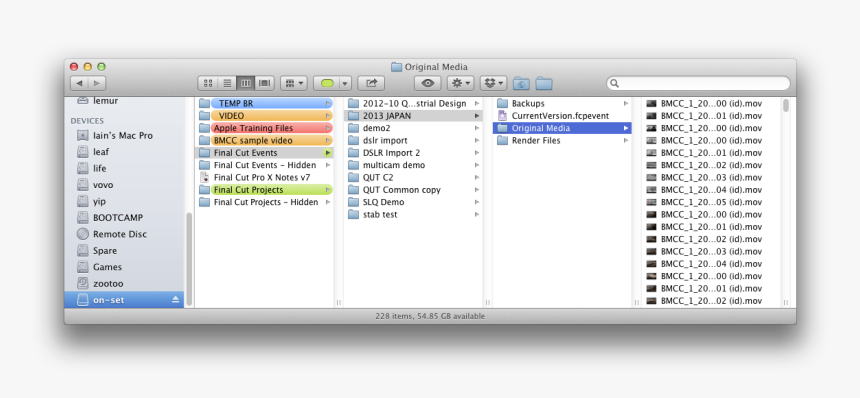
Task: Select the QUT Common copy folder
Action: coord(414,190)
